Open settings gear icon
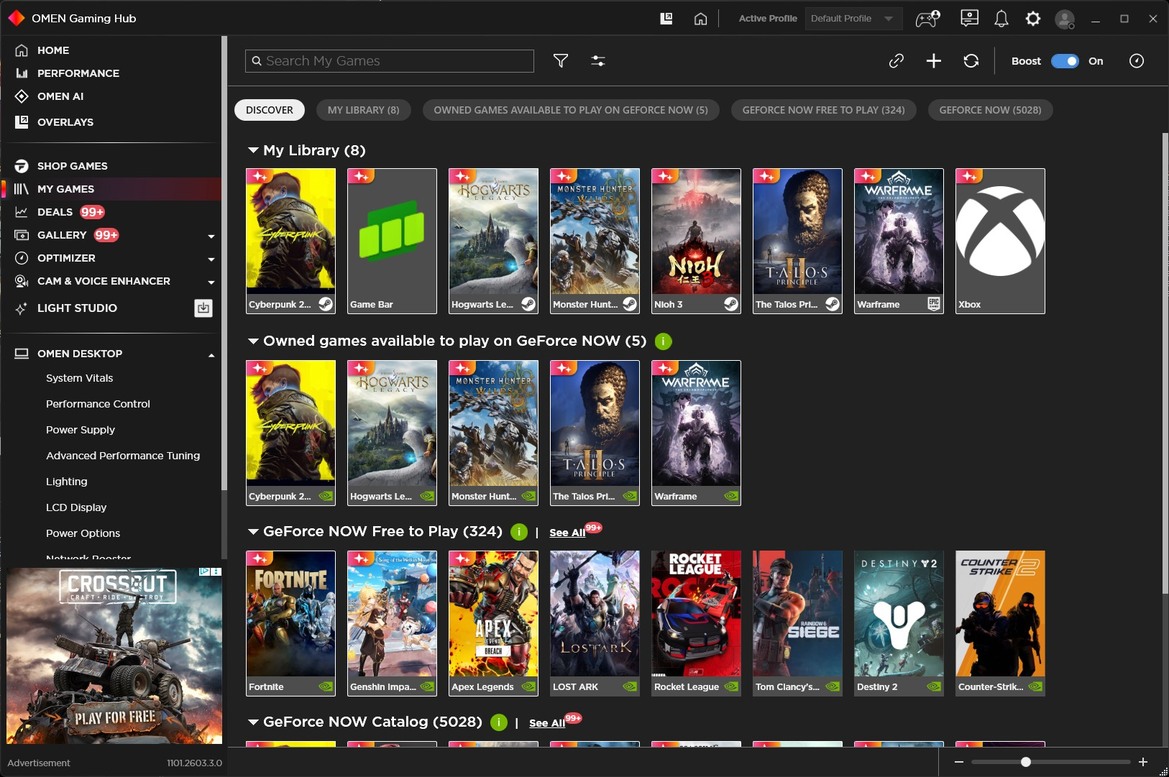Viewport: 1169px width, 777px height. [1033, 19]
